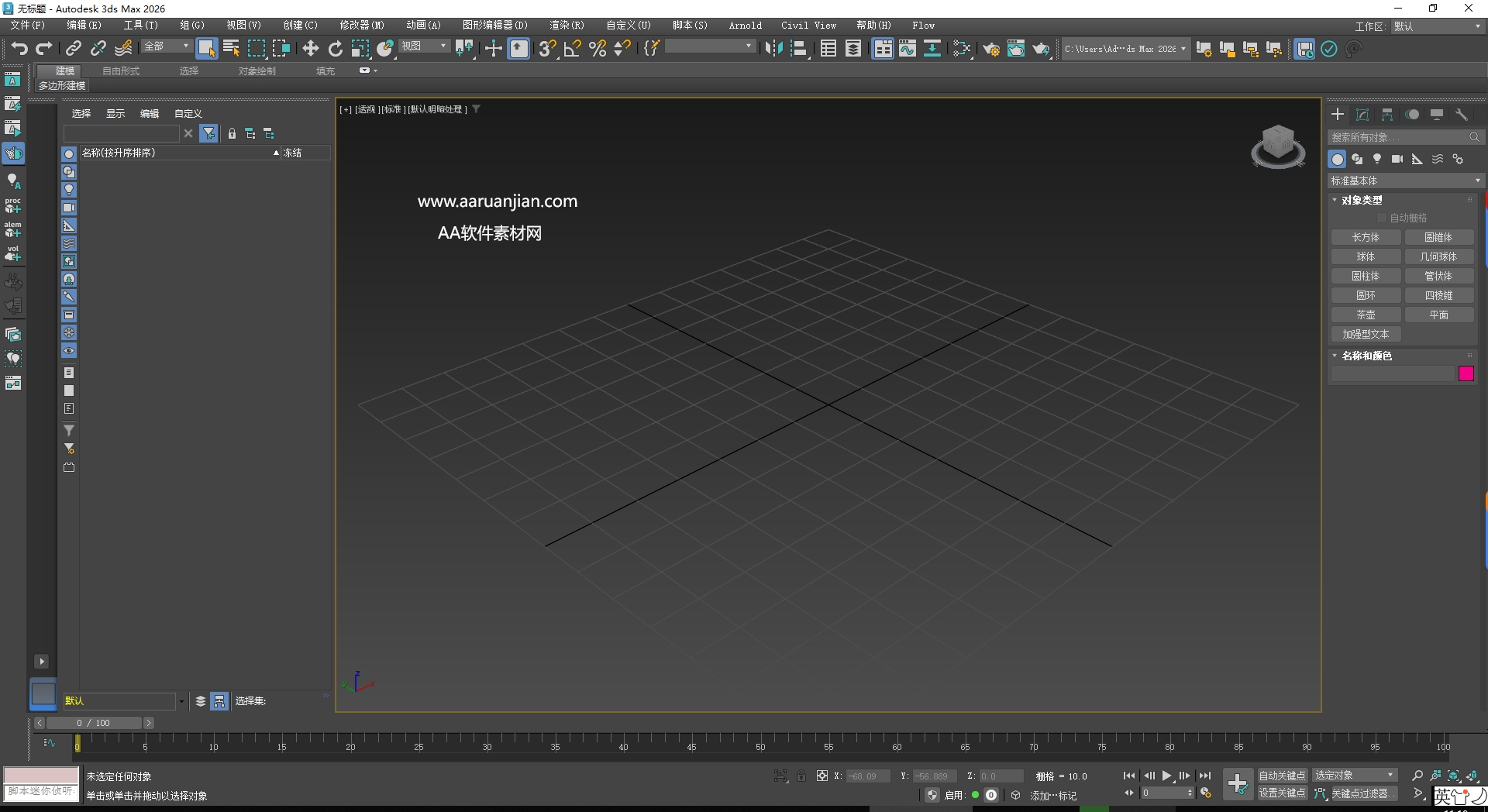Activate the Mirror tool
This screenshot has height=812, width=1488.
point(773,49)
